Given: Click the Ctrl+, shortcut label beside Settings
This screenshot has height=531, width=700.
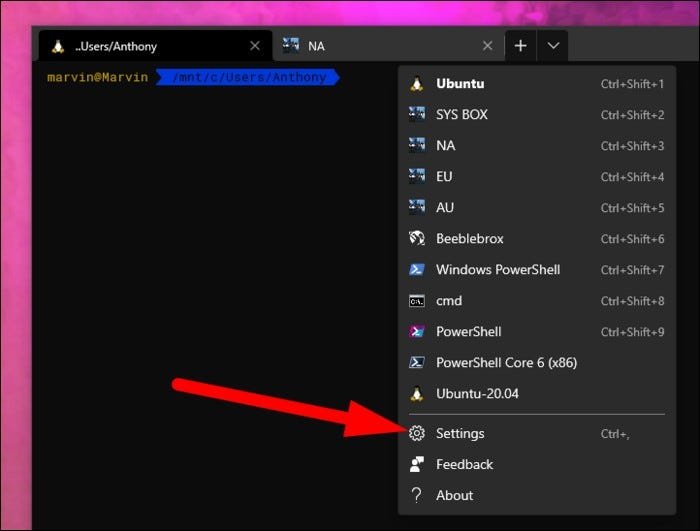Looking at the screenshot, I should [615, 434].
